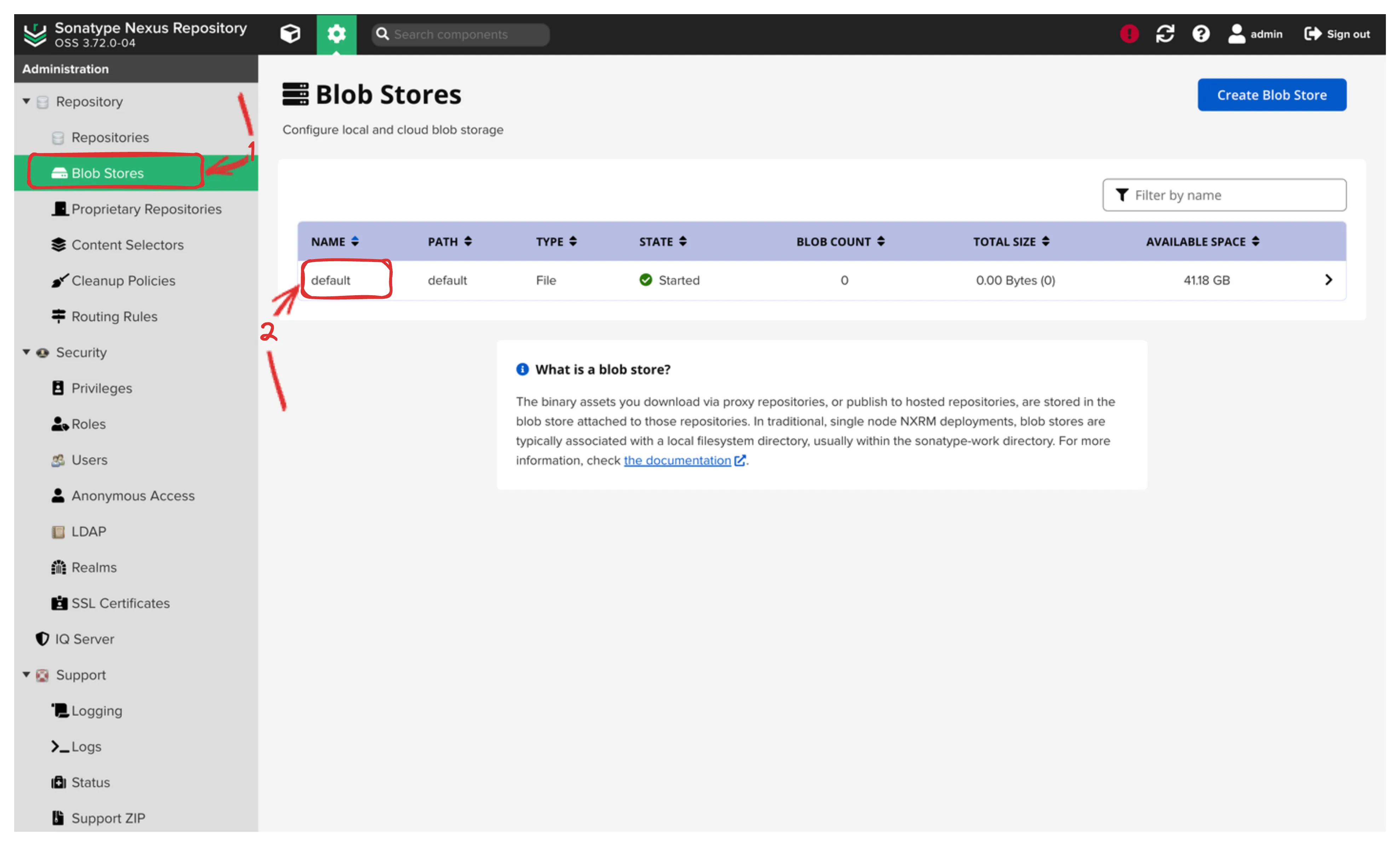1400x846 pixels.
Task: Open Proprietary Repositories in sidebar
Action: (146, 209)
